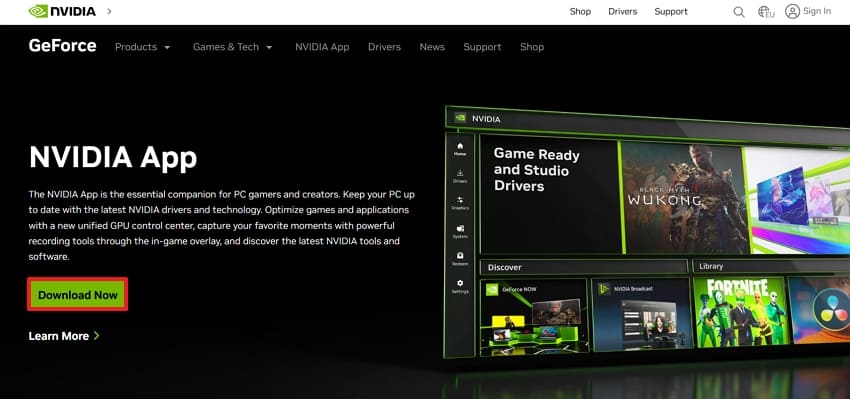Open Drivers in the top white bar

[x=622, y=11]
